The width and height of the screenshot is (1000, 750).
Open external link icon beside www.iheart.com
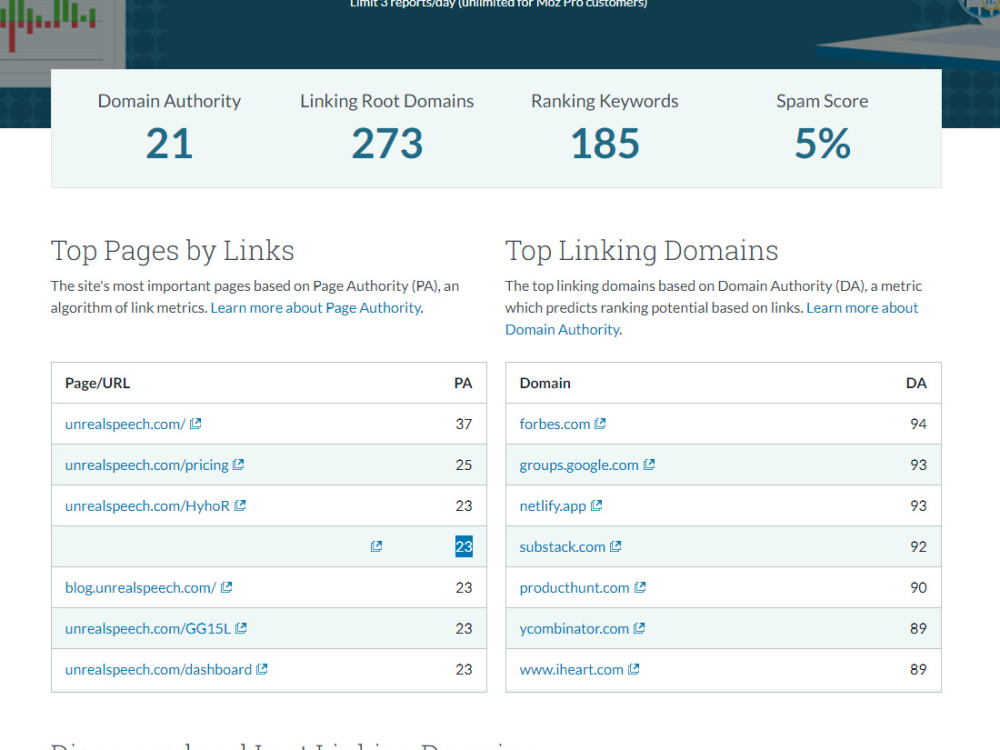[634, 668]
